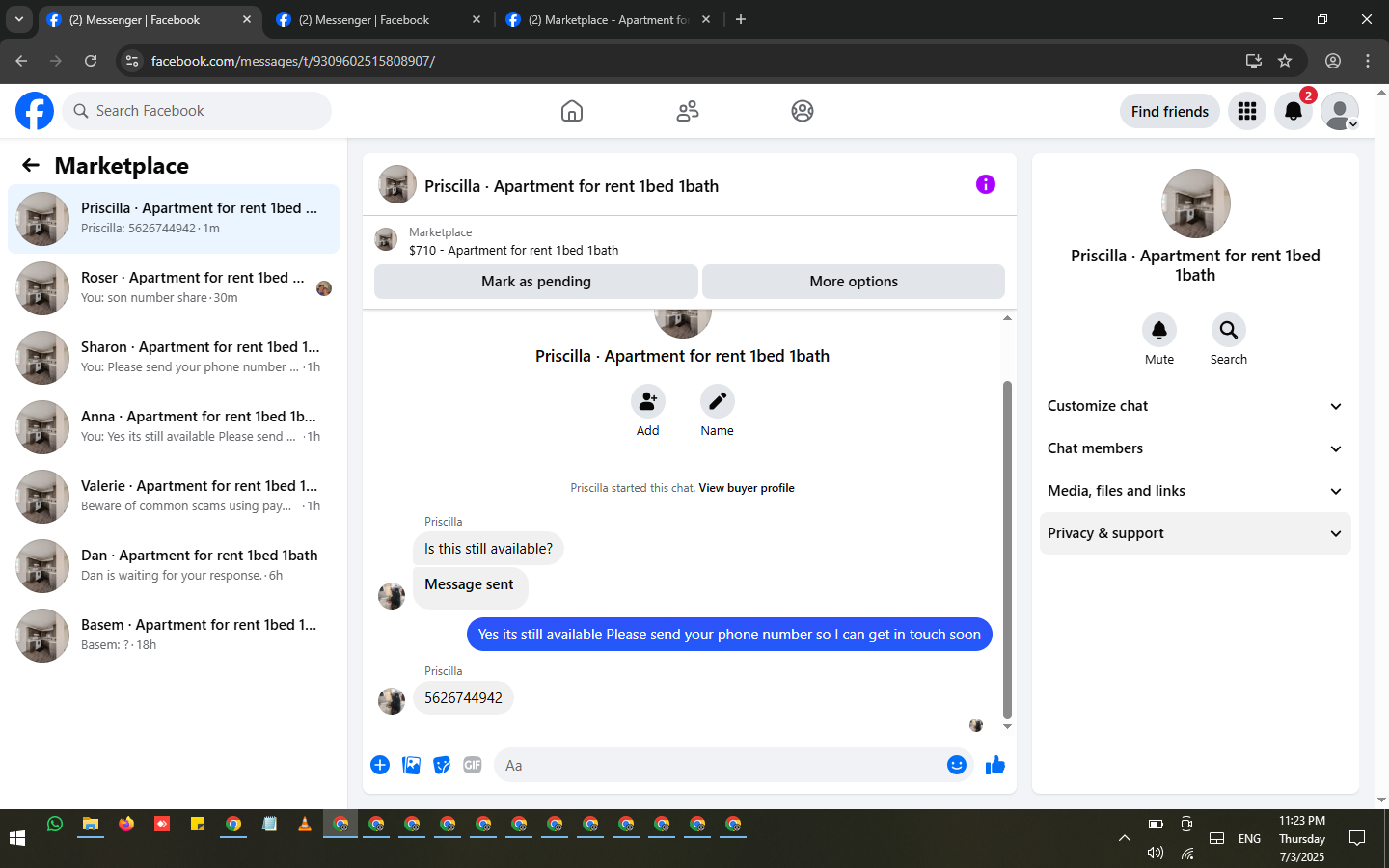Image resolution: width=1389 pixels, height=868 pixels.
Task: Open Windows Start menu
Action: (17, 838)
